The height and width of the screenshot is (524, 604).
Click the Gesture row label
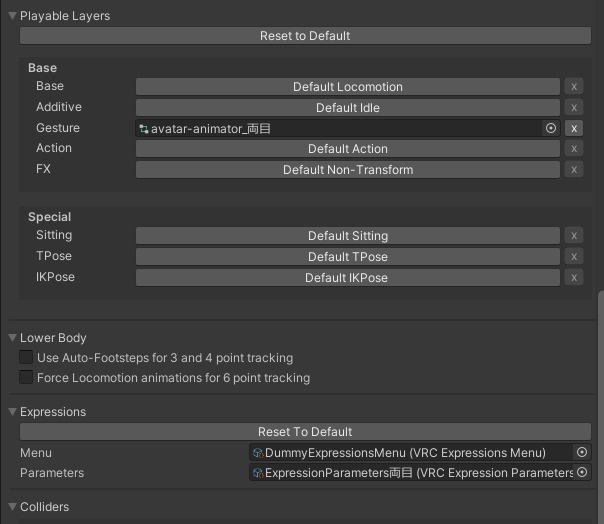(58, 128)
